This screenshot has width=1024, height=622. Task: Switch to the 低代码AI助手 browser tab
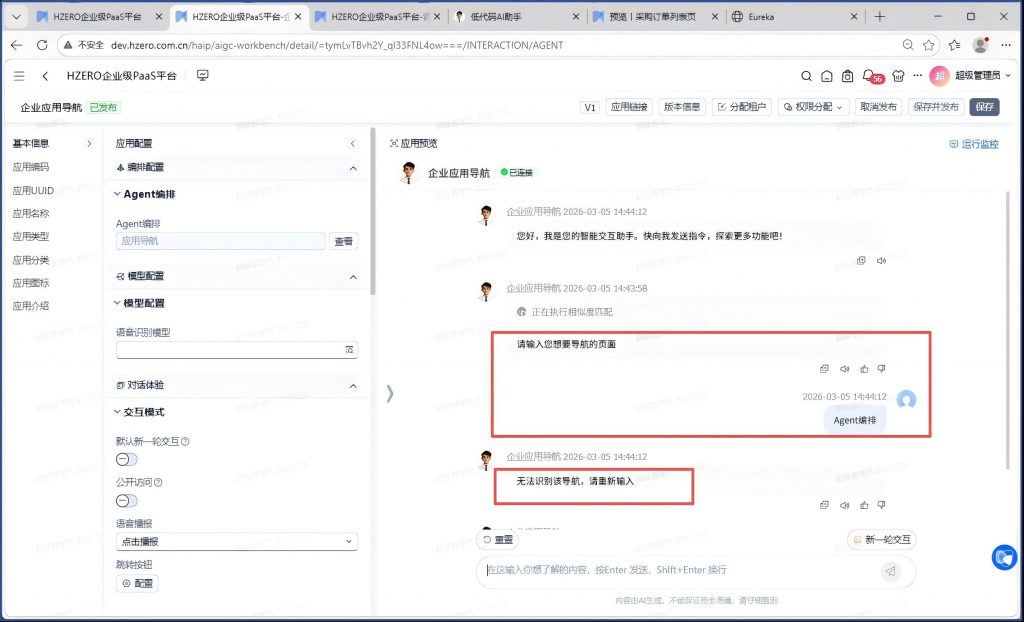tap(515, 17)
